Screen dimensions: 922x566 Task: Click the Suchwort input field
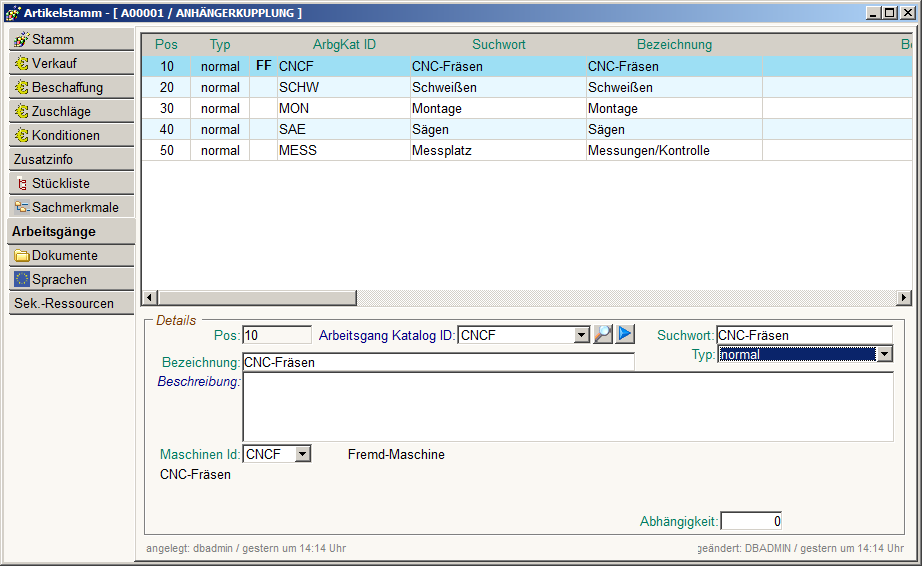(x=804, y=335)
